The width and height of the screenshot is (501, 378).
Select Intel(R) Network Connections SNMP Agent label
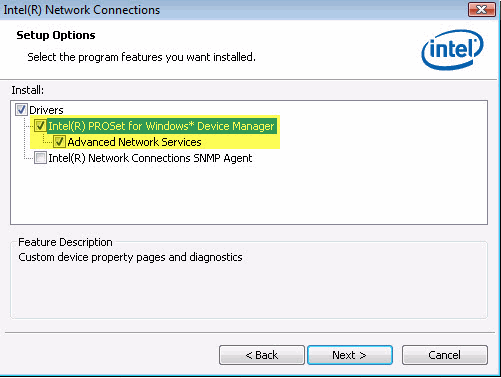point(150,158)
